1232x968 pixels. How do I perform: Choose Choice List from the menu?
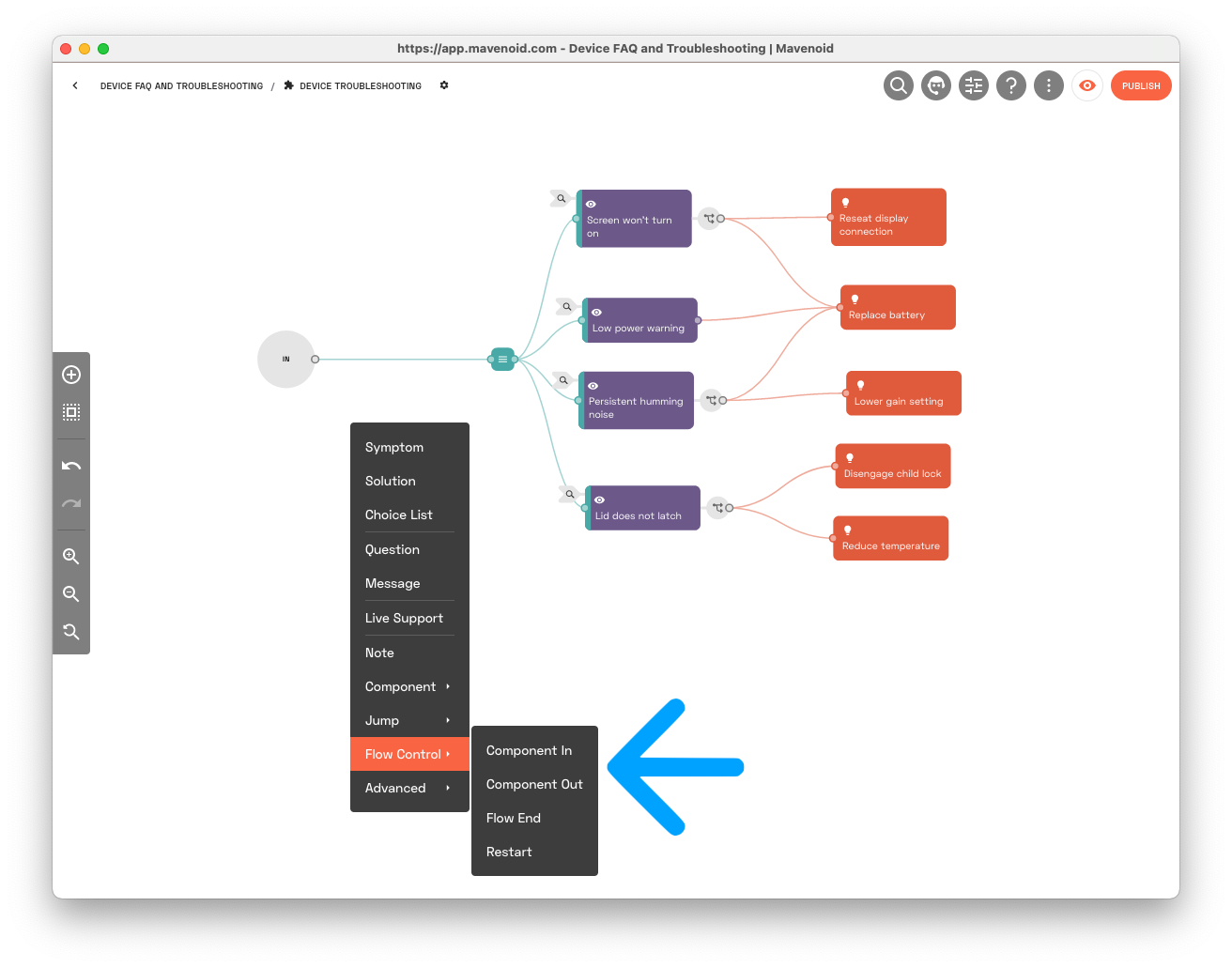pos(409,515)
